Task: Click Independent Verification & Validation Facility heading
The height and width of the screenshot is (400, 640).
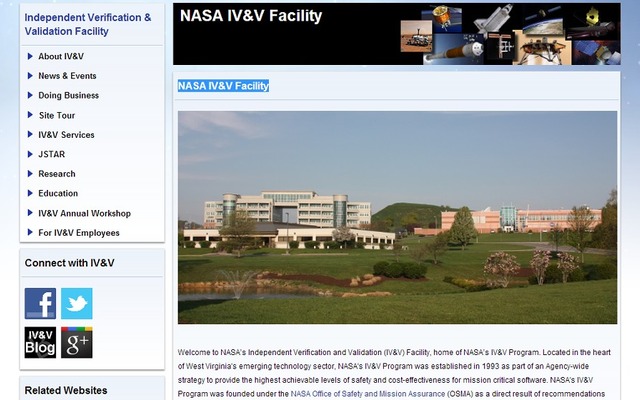Action: [87, 24]
